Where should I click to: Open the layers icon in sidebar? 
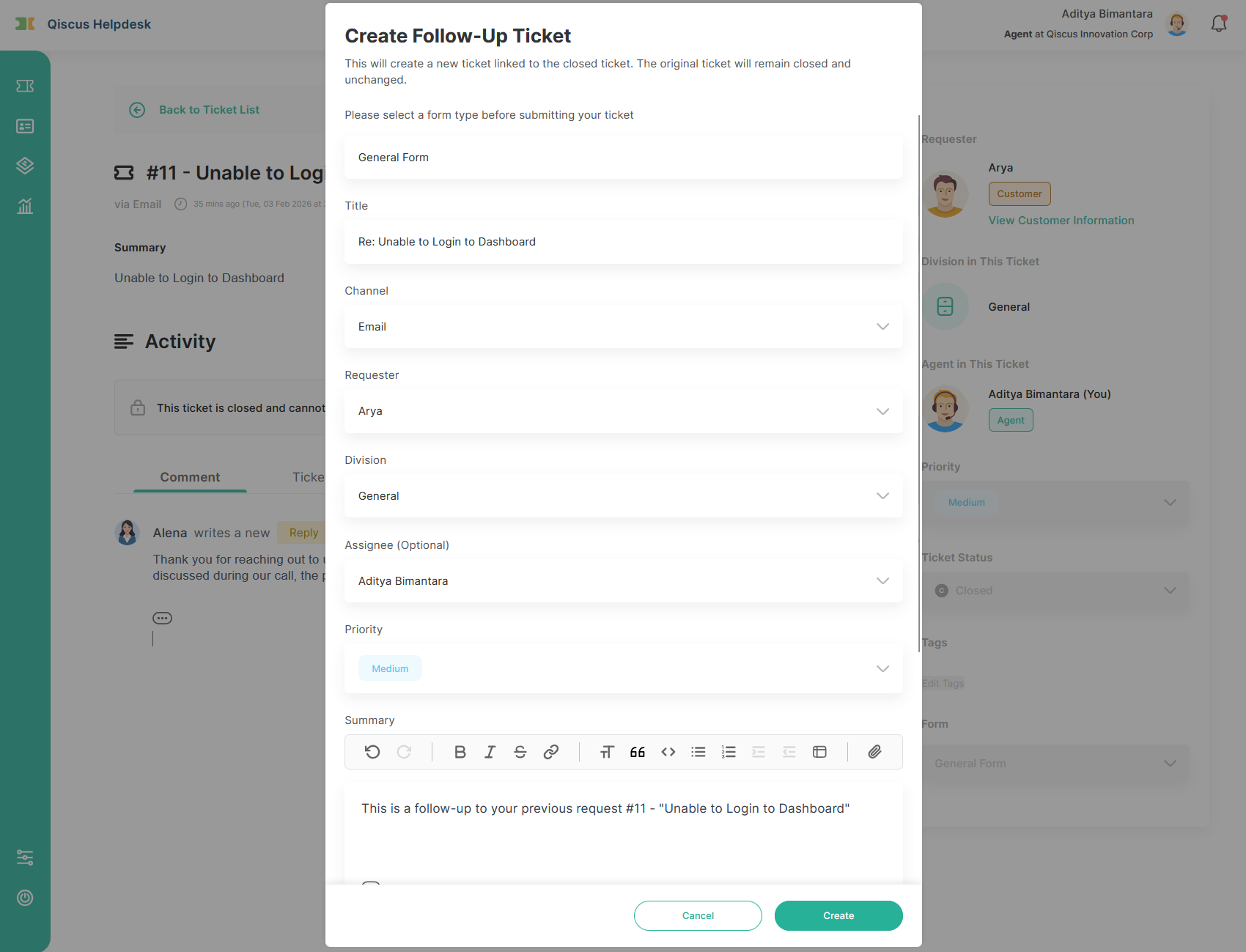point(25,166)
